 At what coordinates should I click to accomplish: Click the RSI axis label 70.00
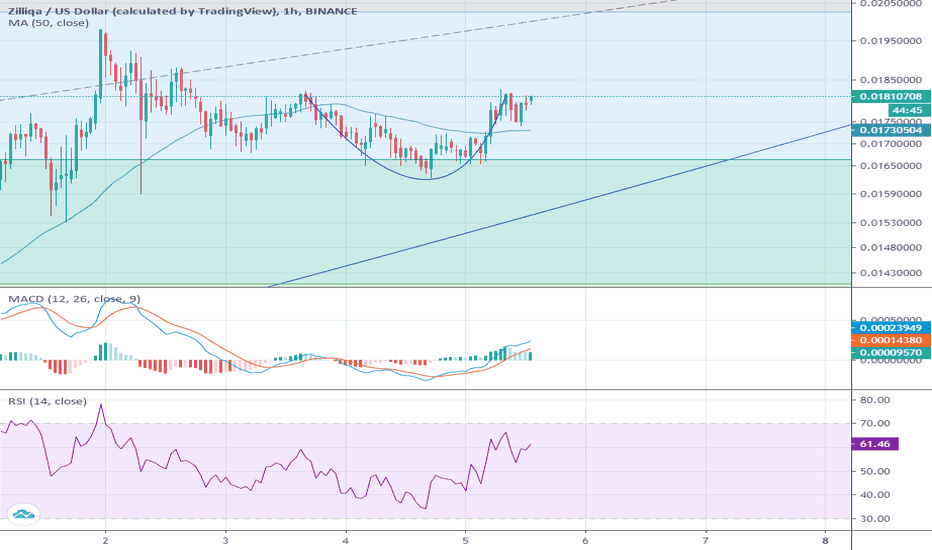coord(875,423)
